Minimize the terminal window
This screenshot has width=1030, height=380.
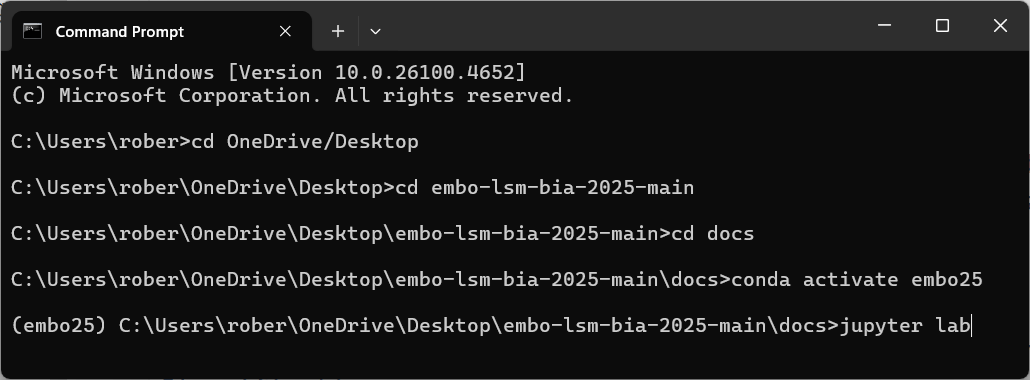[x=884, y=26]
